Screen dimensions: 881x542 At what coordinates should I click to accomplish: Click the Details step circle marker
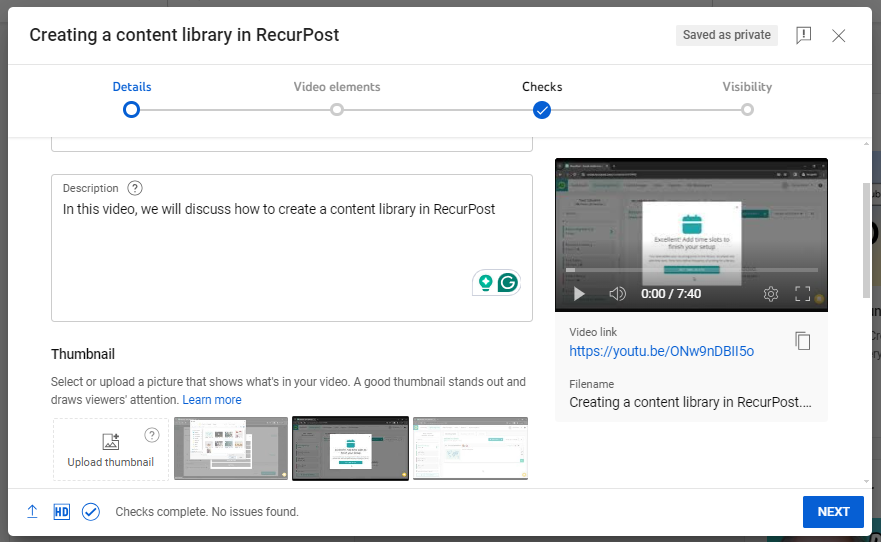[x=131, y=110]
